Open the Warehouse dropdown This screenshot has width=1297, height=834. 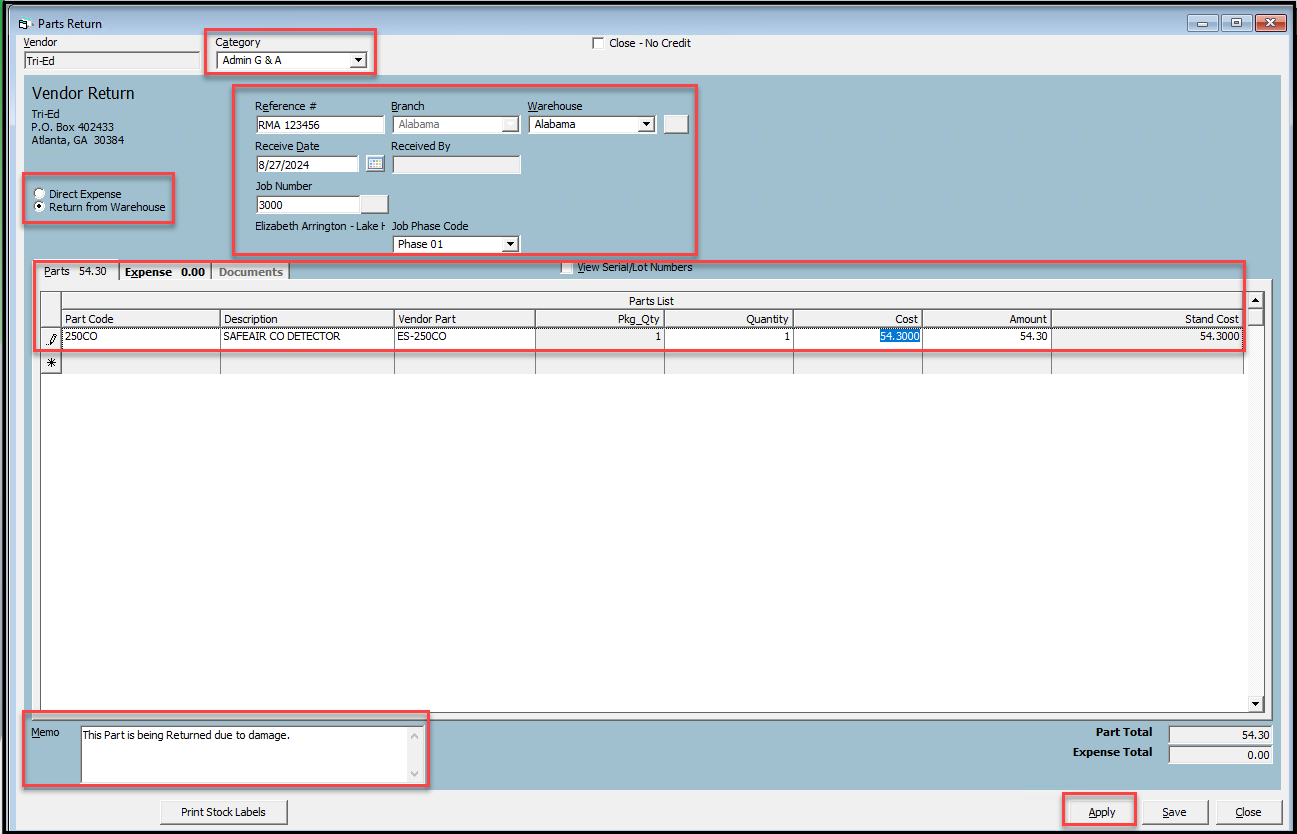tap(646, 124)
